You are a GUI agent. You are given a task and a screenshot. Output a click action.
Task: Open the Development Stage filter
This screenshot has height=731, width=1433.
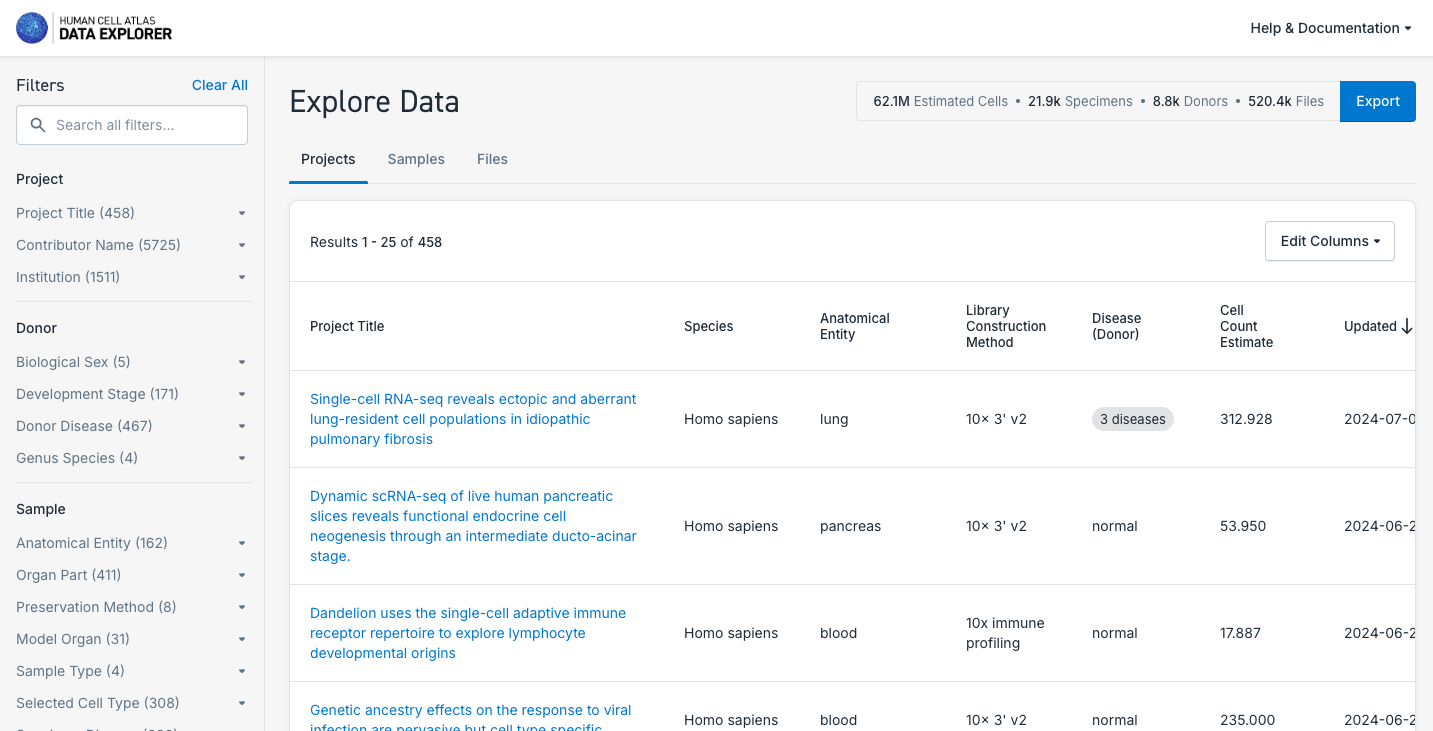pyautogui.click(x=132, y=394)
